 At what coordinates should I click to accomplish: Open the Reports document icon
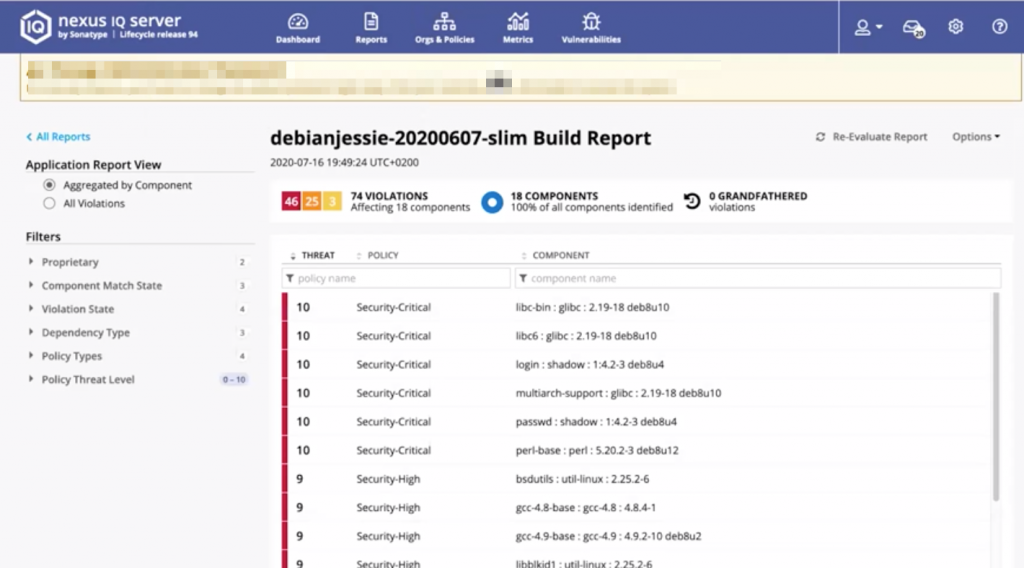pyautogui.click(x=371, y=22)
